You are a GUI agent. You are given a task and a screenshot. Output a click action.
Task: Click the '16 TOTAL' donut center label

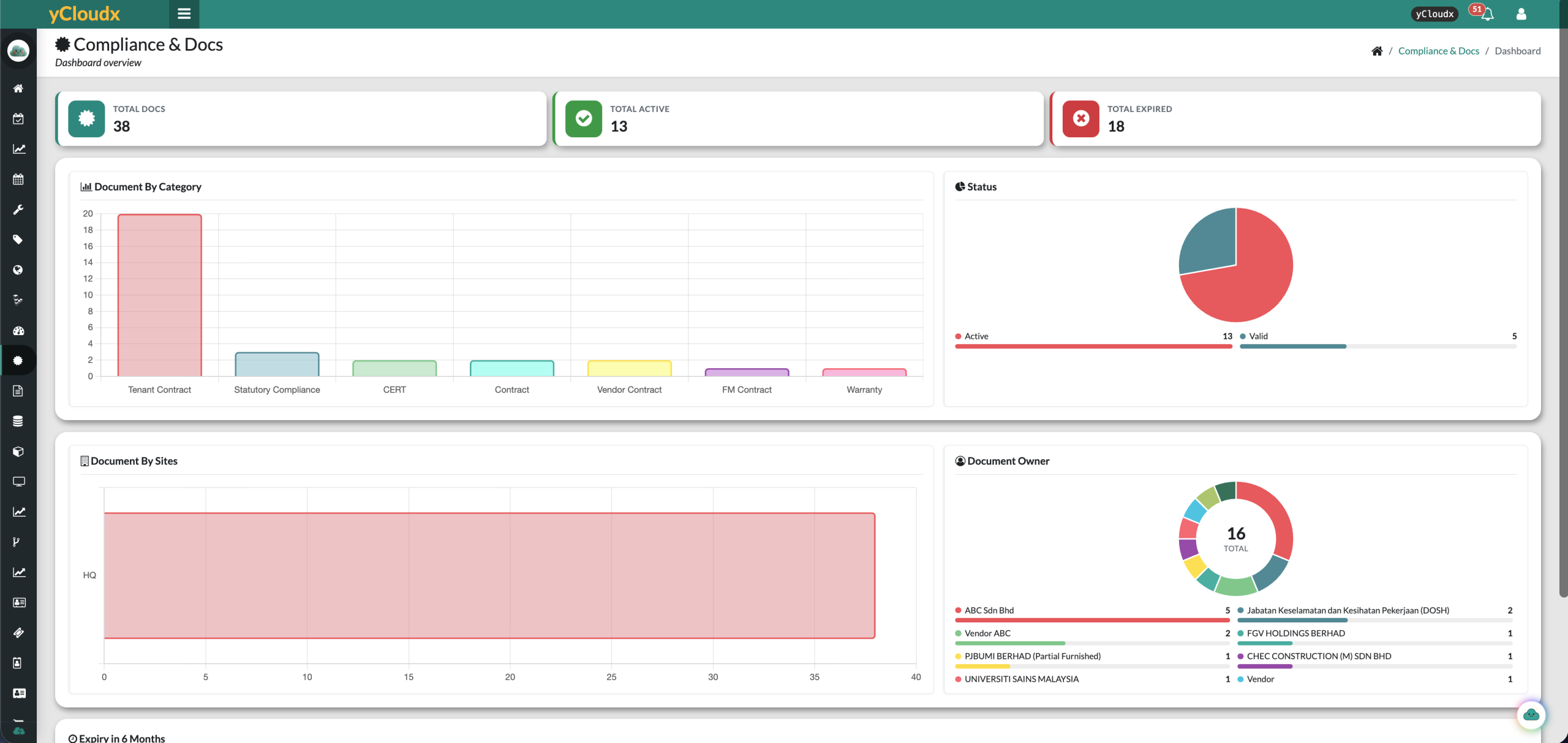(1236, 538)
